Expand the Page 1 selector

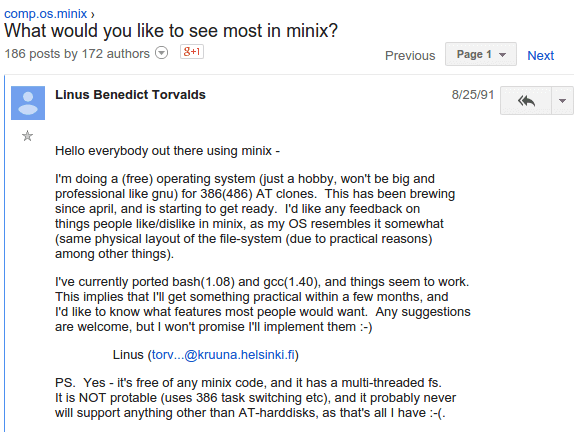point(481,54)
